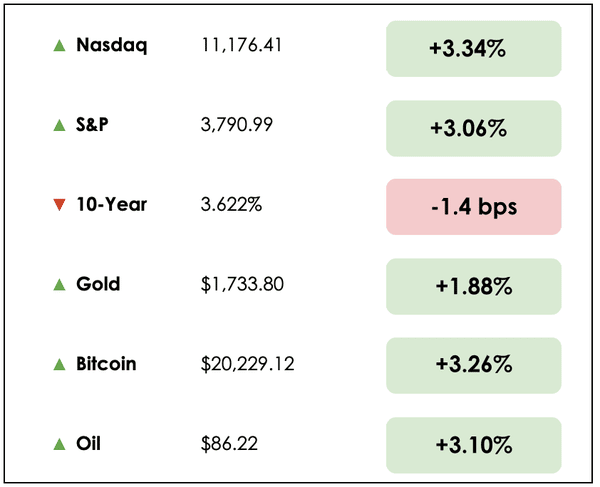Open the Oil row label

tap(89, 445)
